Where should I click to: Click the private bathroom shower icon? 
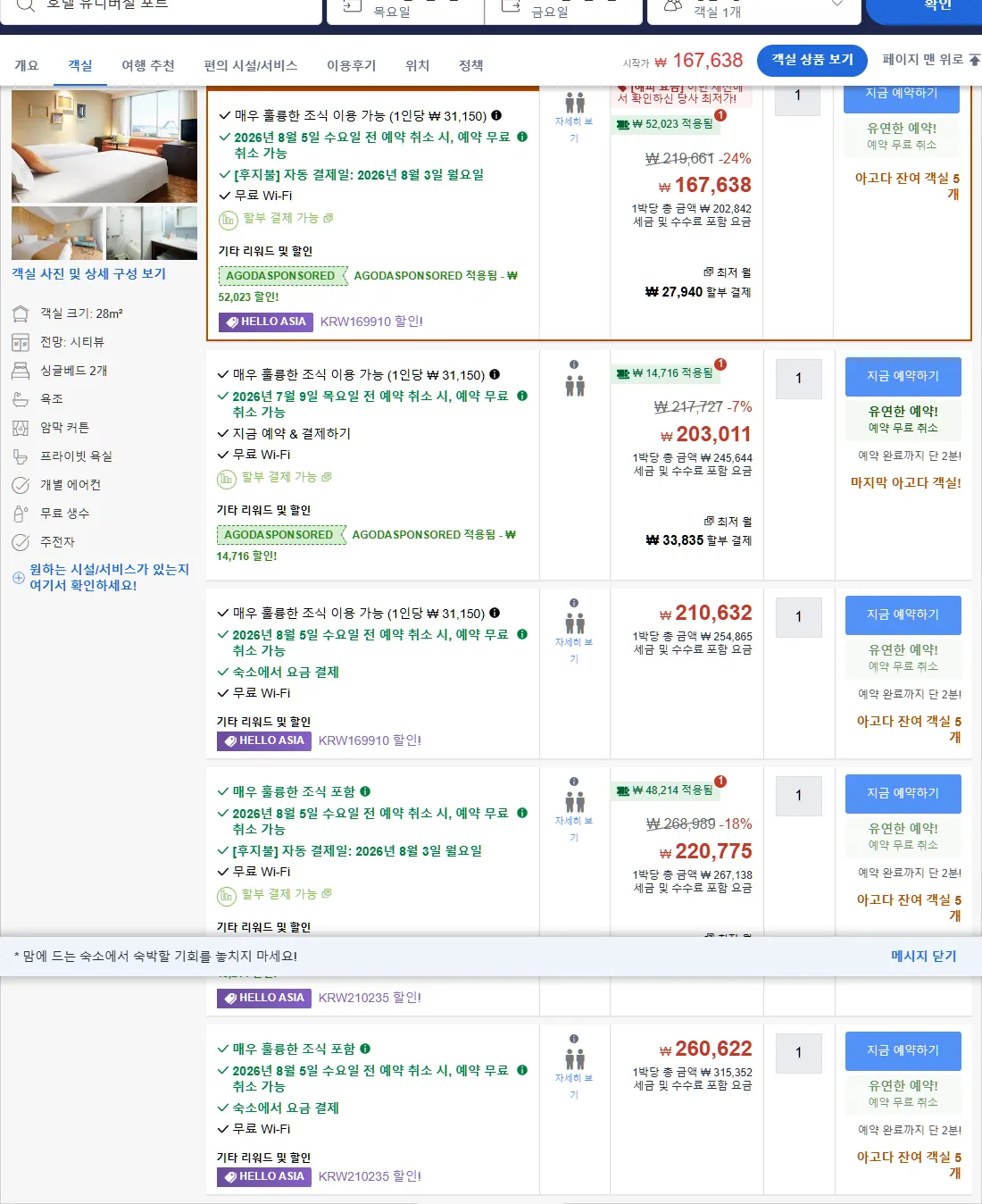pos(21,456)
